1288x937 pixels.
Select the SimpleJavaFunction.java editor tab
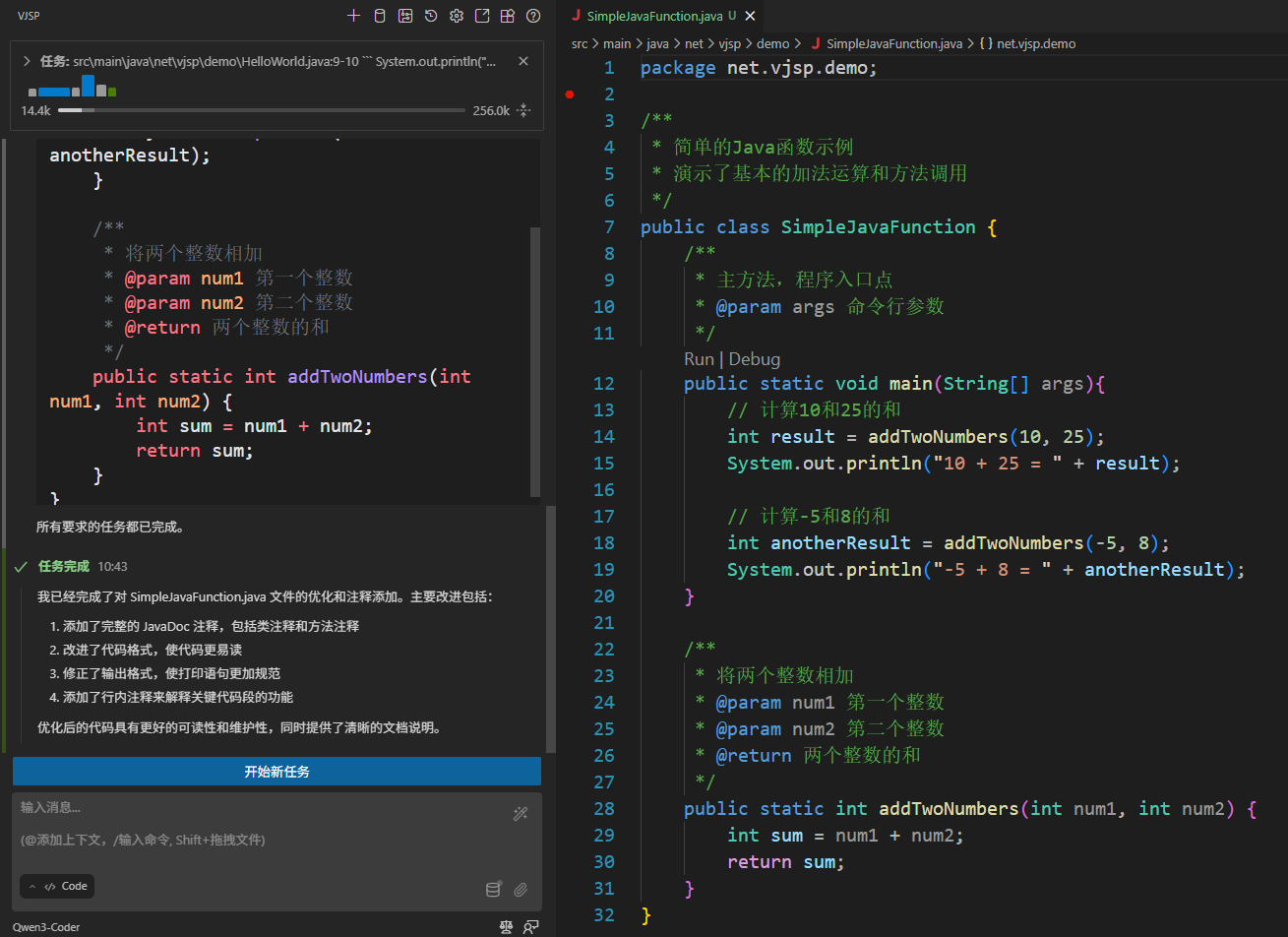(653, 17)
